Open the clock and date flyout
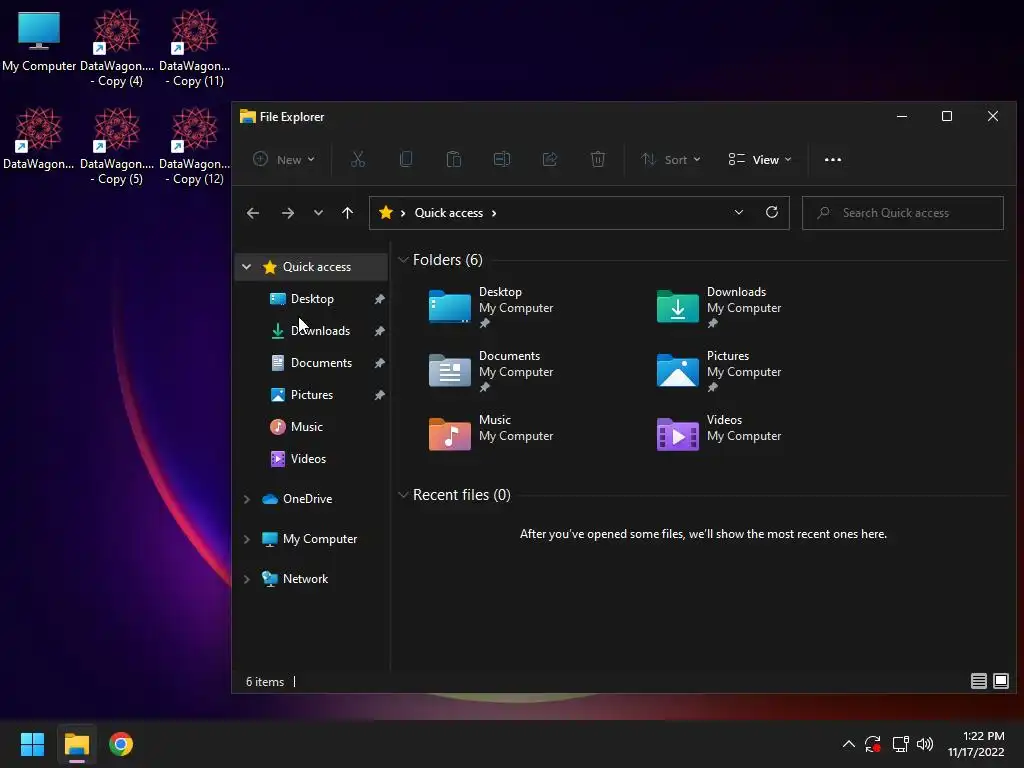1024x768 pixels. (x=976, y=744)
